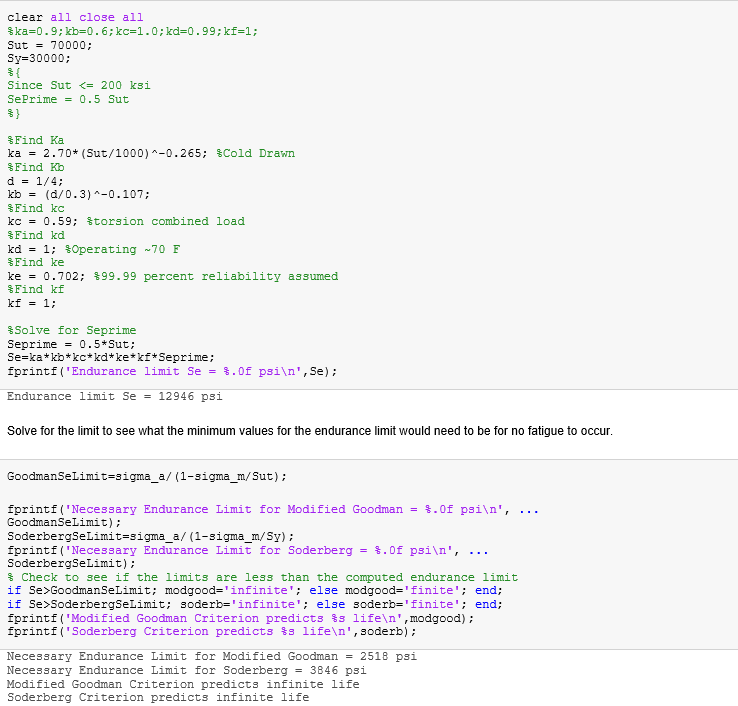Click the 'Endurance limit Se = 12946 psi' output
This screenshot has width=738, height=706.
pyautogui.click(x=114, y=397)
